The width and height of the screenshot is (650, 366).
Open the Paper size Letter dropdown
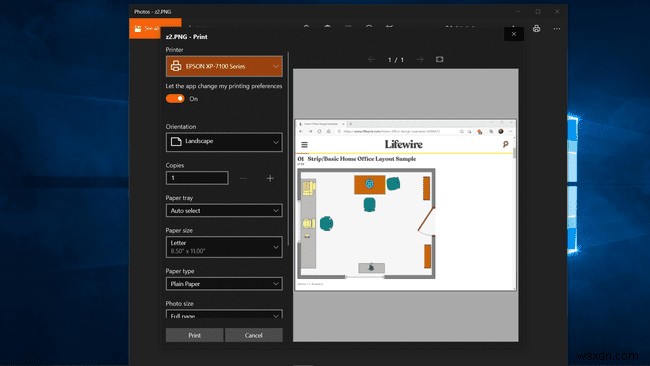[224, 247]
